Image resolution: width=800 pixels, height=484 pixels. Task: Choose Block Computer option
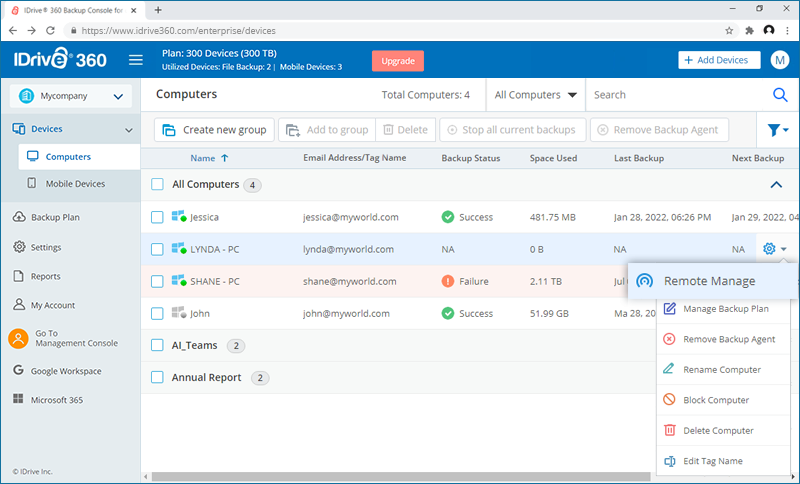click(723, 400)
